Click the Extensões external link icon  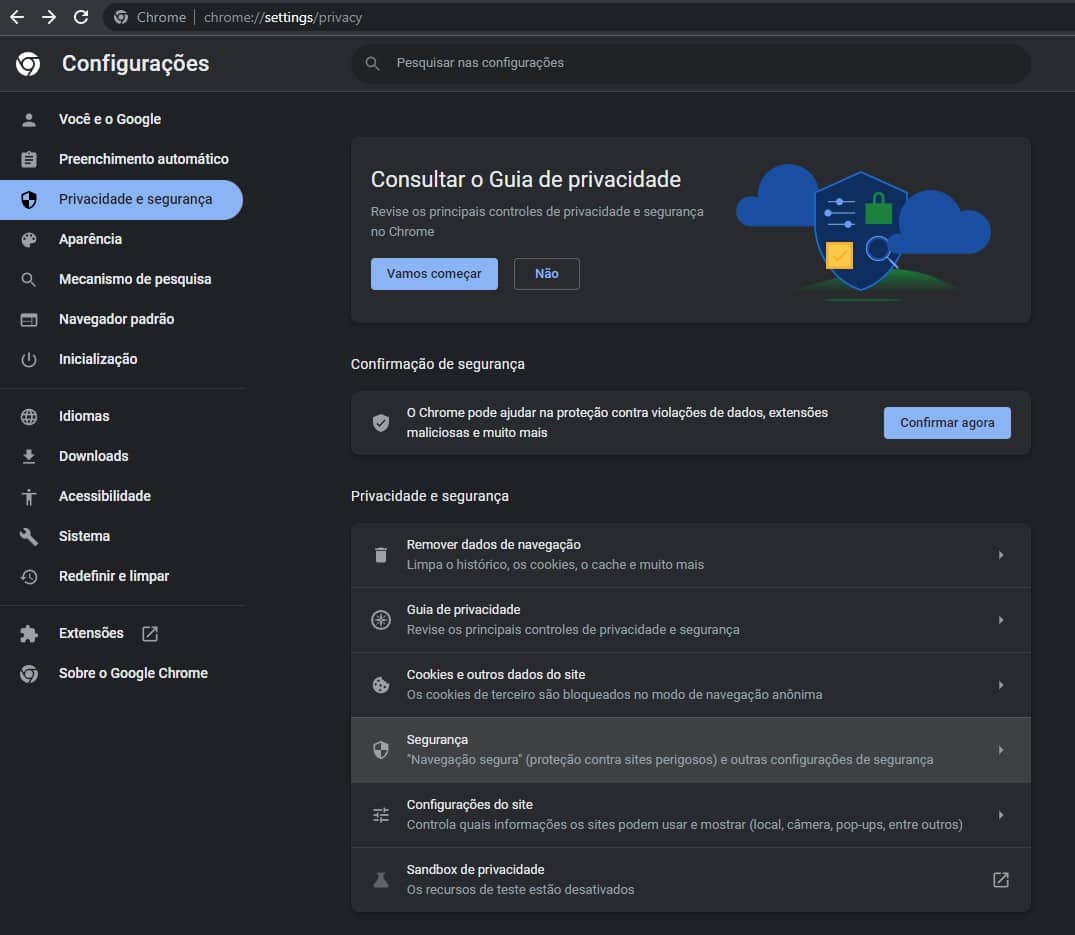pyautogui.click(x=150, y=633)
